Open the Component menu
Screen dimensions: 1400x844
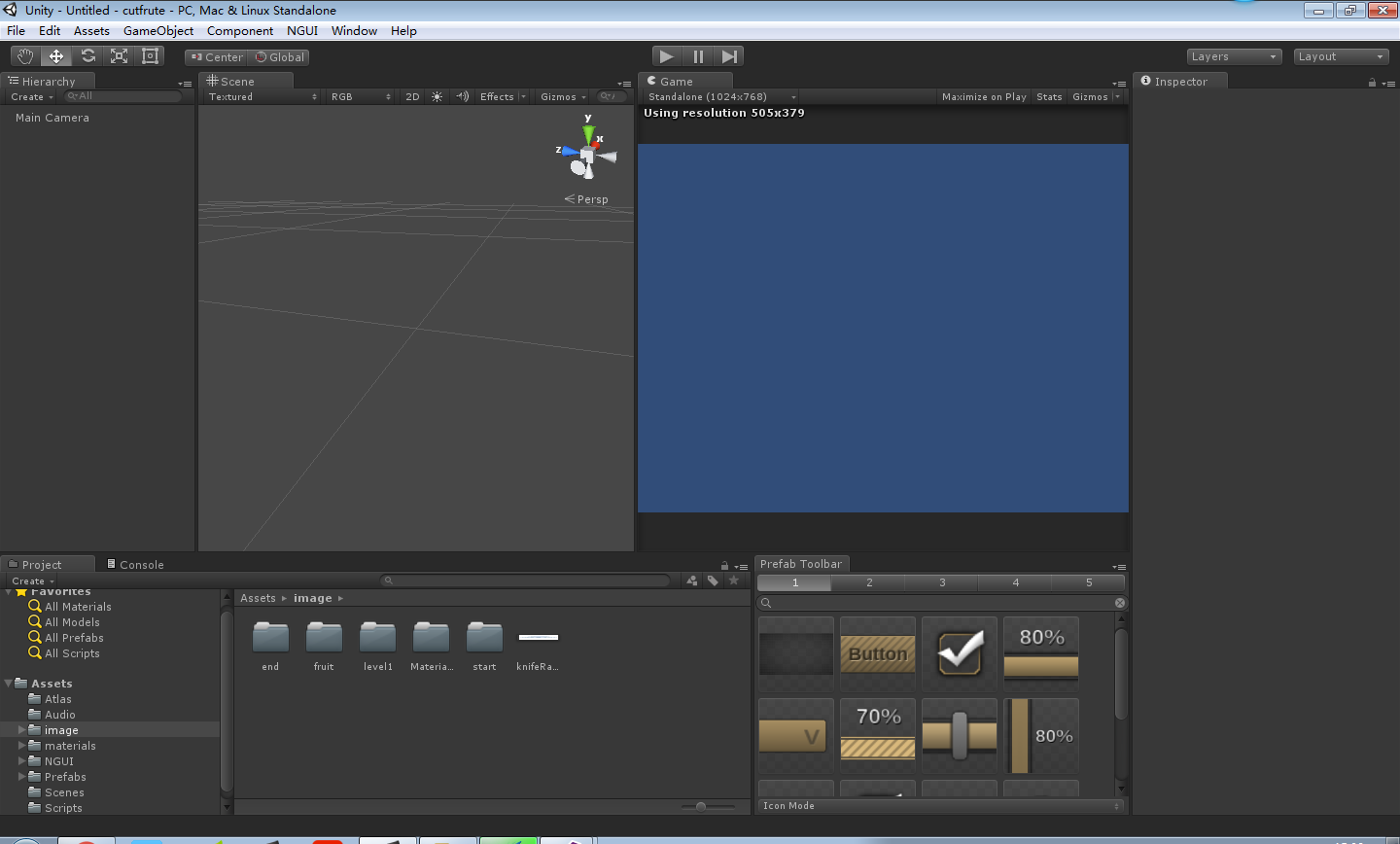pyautogui.click(x=240, y=31)
